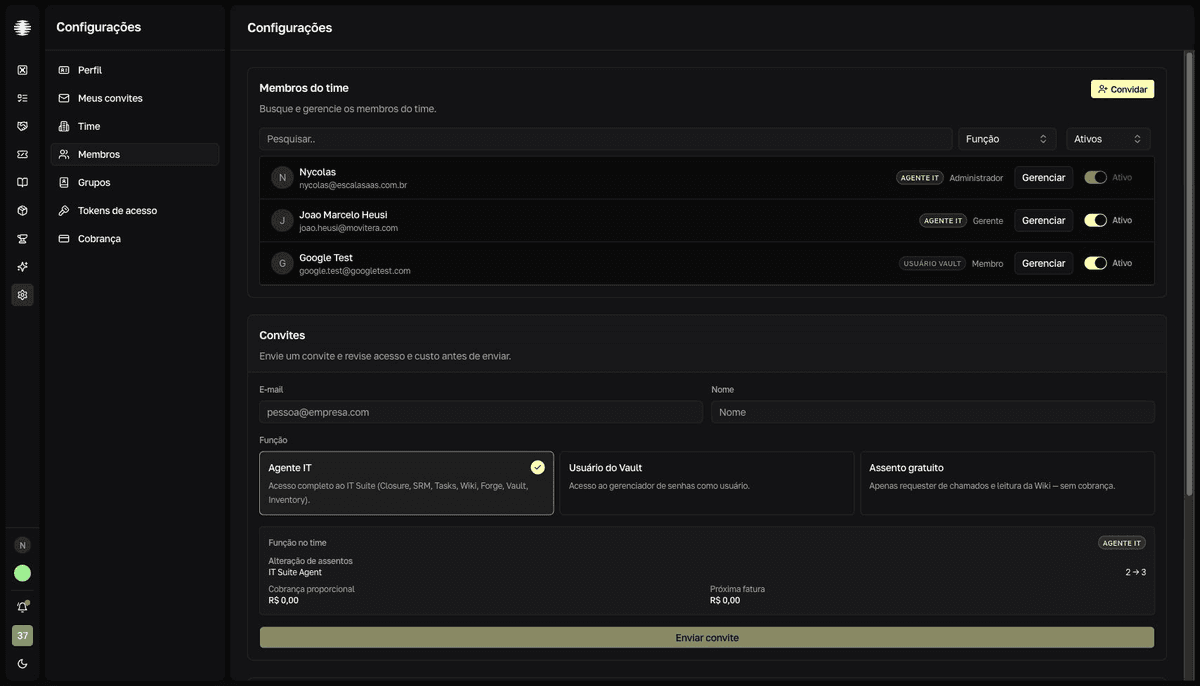This screenshot has height=686, width=1200.
Task: Click AGENTE IT badge in Nycolas row
Action: [920, 178]
